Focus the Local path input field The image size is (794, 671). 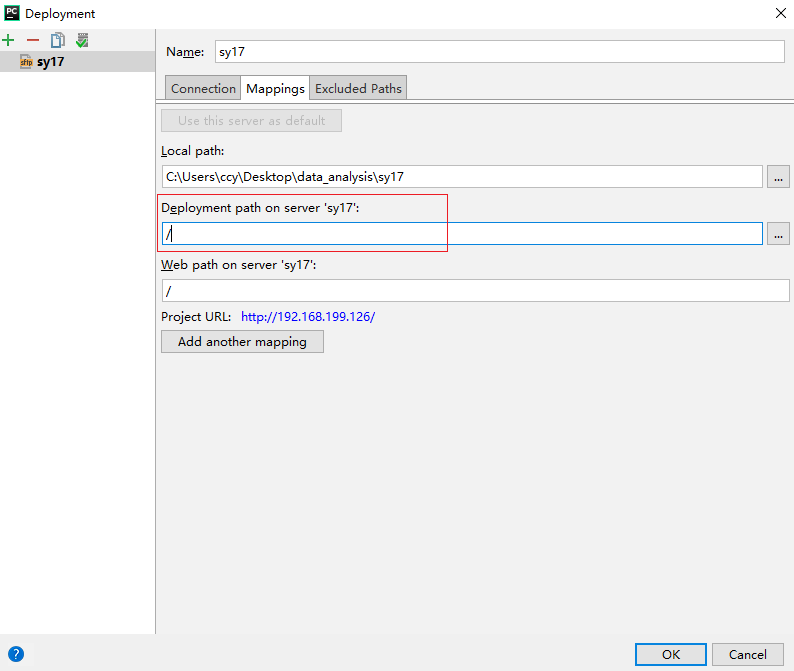point(462,177)
